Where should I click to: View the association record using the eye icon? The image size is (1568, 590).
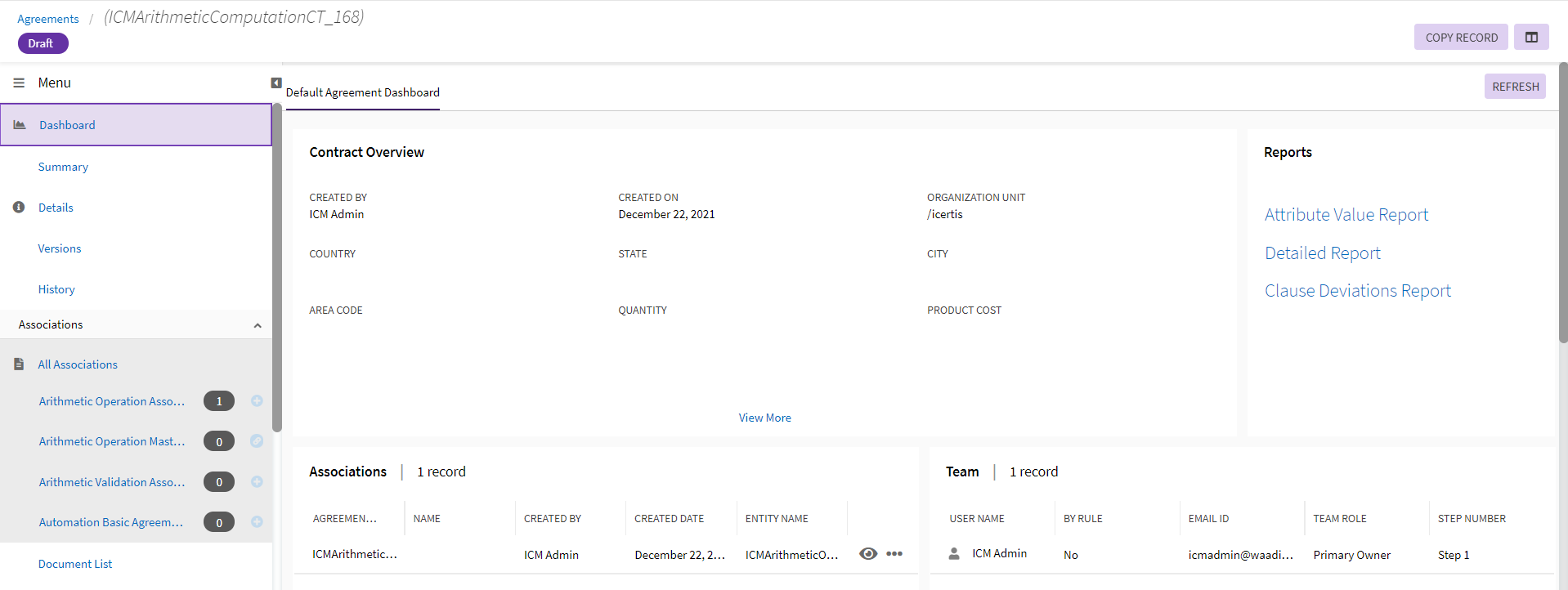click(x=868, y=554)
